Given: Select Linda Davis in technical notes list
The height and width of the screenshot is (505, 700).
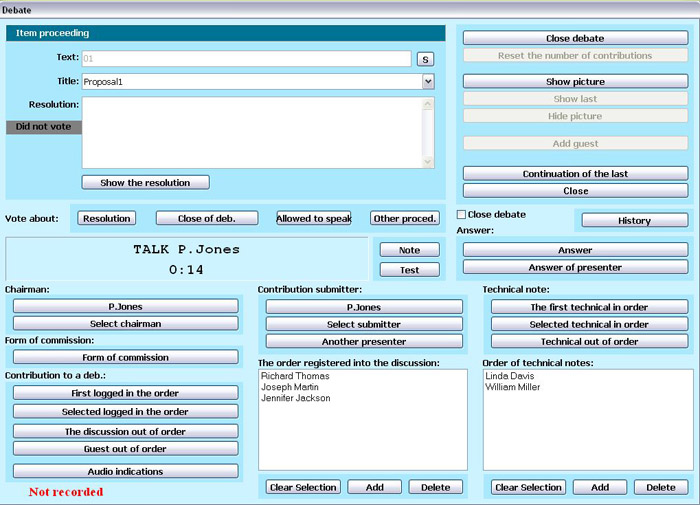Looking at the screenshot, I should 509,377.
